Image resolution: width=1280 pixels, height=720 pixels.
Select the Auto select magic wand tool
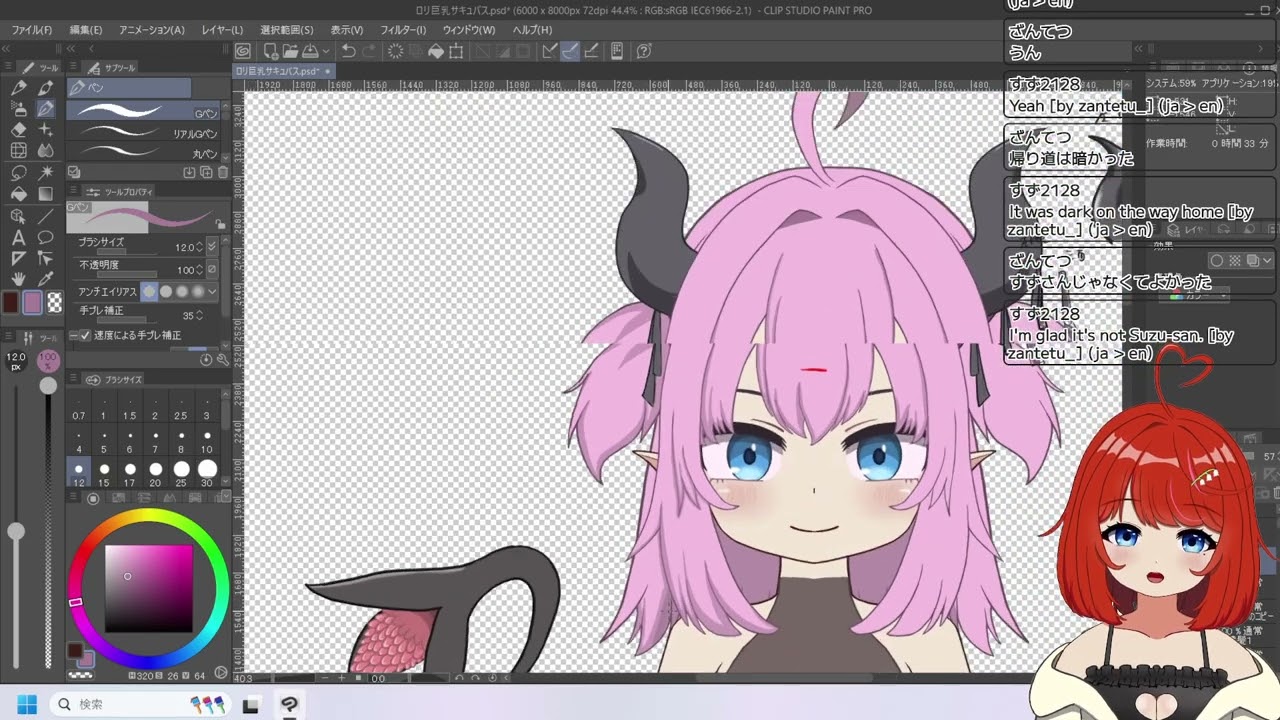[45, 173]
